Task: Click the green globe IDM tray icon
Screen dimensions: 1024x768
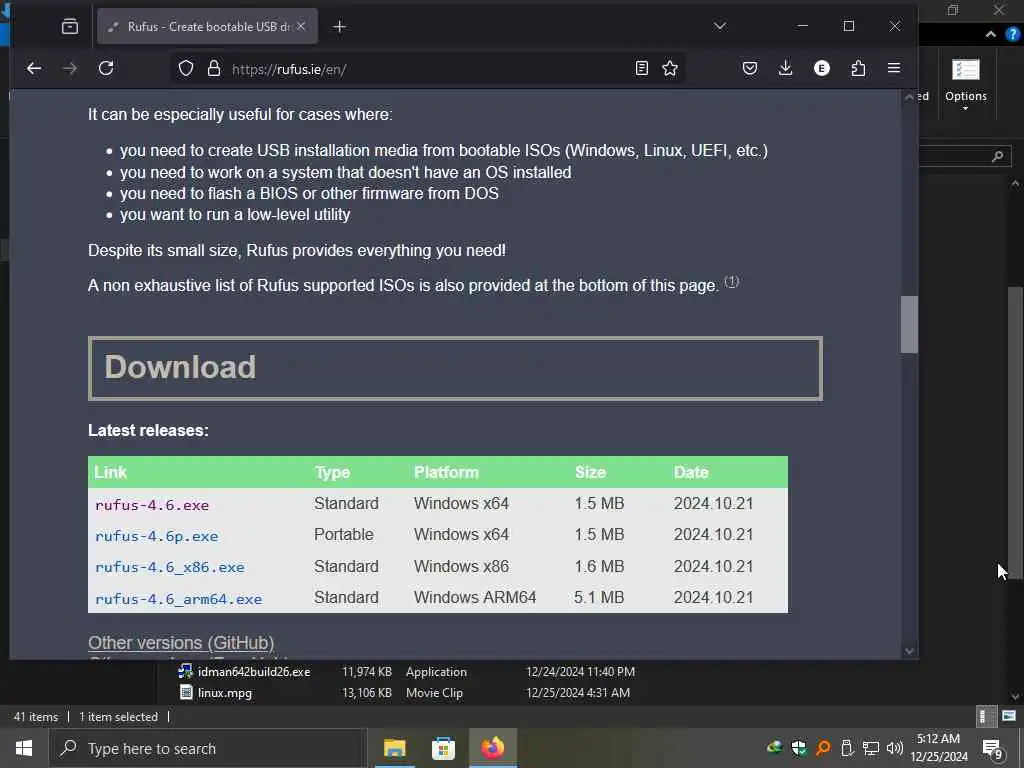Action: tap(775, 748)
